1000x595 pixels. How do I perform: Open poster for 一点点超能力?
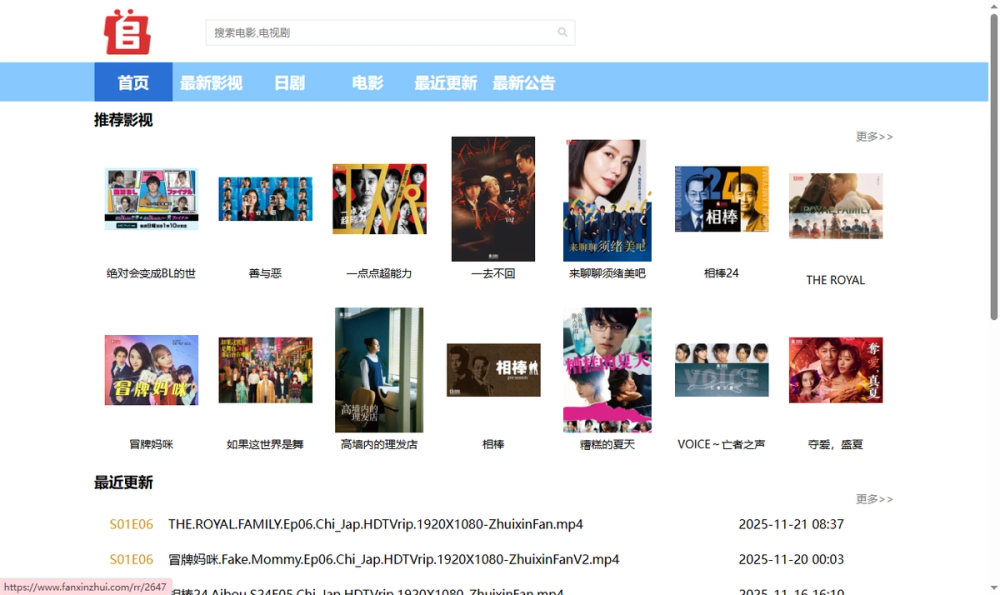click(x=379, y=199)
